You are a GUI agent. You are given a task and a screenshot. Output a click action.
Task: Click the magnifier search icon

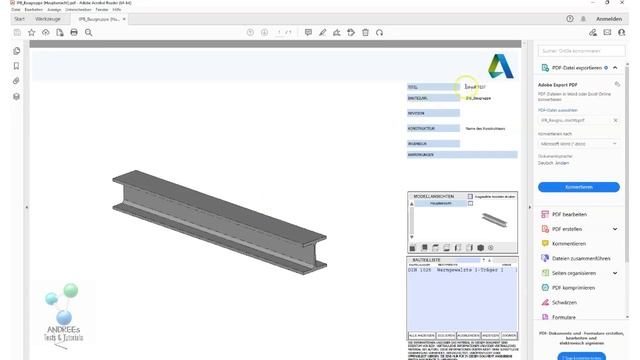pyautogui.click(x=89, y=32)
